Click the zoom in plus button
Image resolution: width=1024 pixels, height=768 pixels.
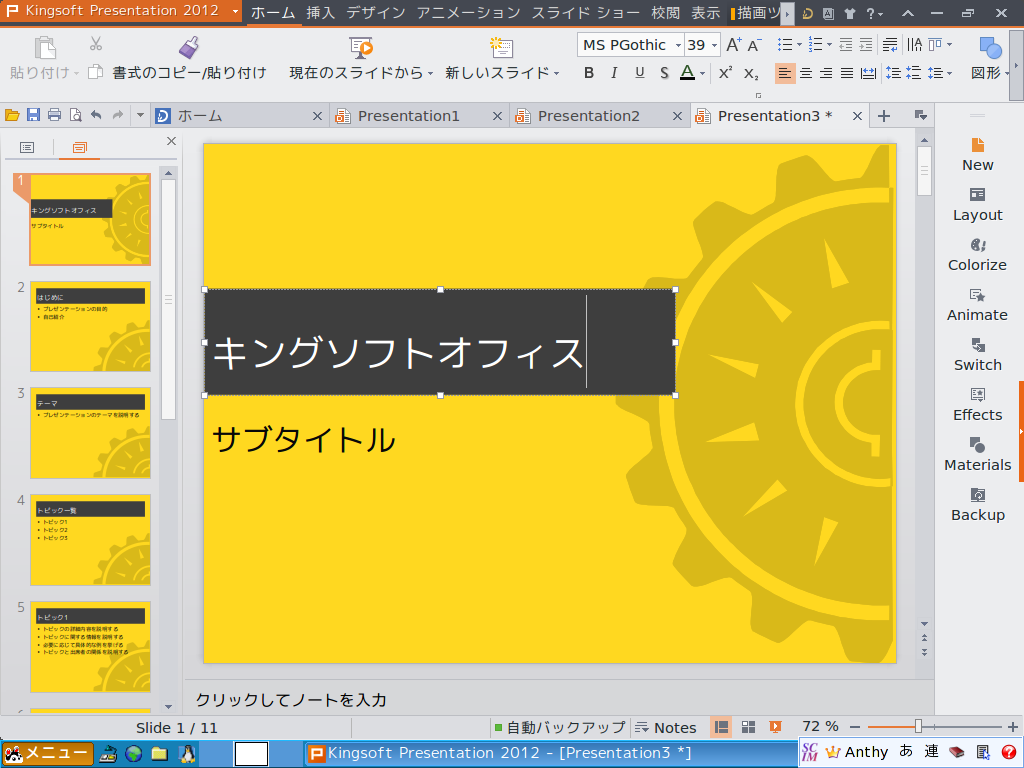pyautogui.click(x=1013, y=727)
